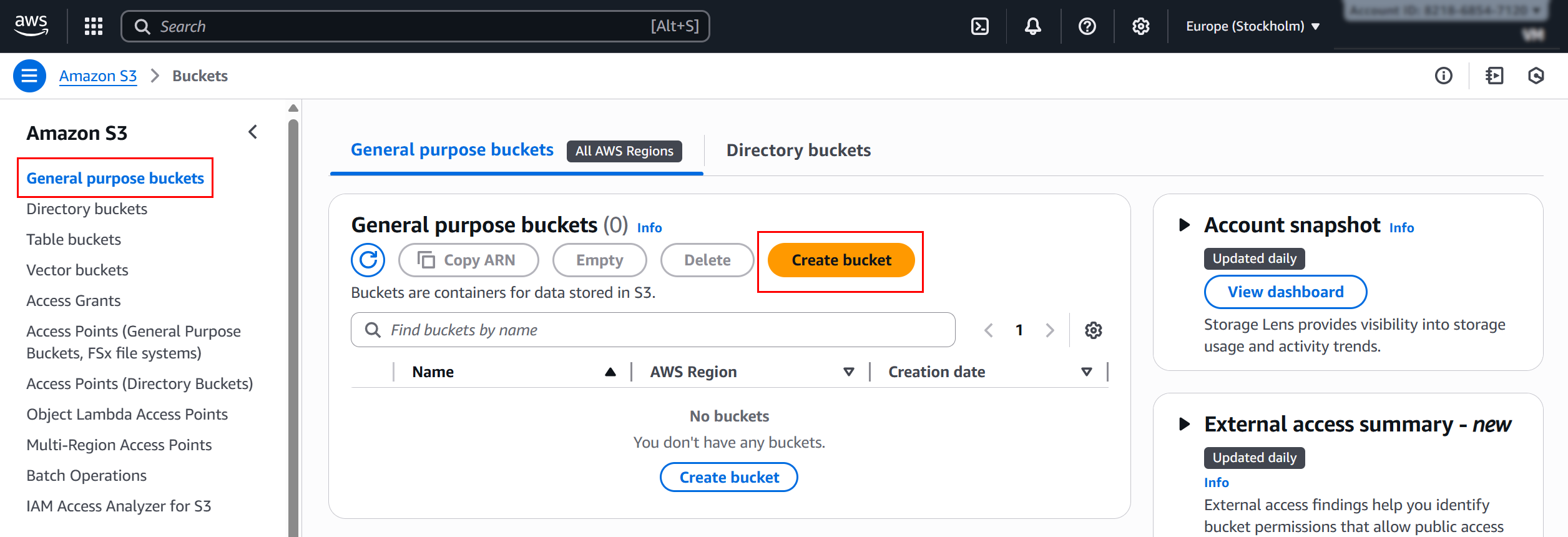This screenshot has width=1568, height=537.
Task: Click the Copy ARN button
Action: point(469,260)
